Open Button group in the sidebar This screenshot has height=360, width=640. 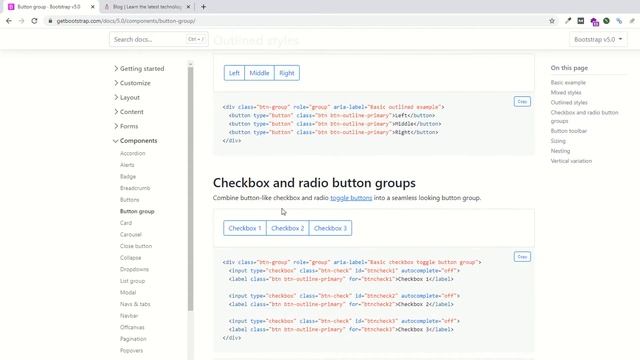[x=137, y=211]
